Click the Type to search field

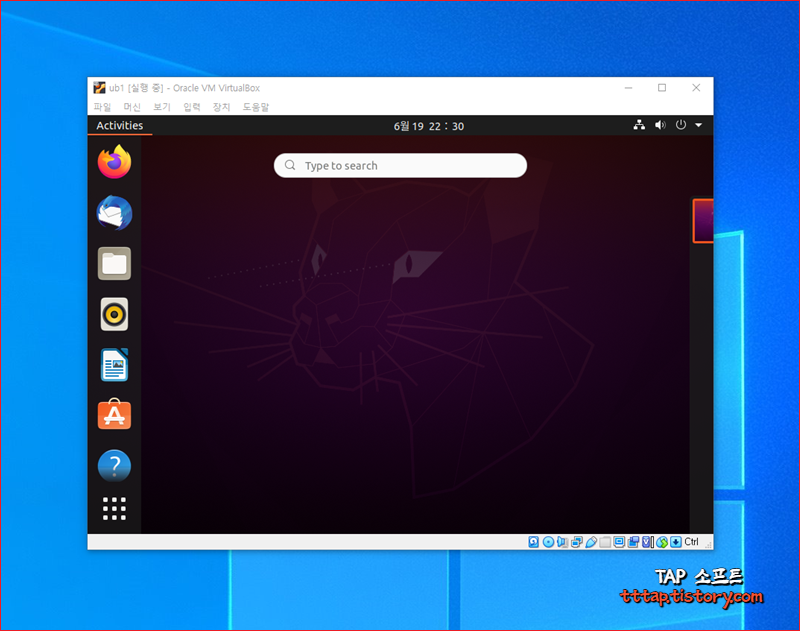[401, 166]
